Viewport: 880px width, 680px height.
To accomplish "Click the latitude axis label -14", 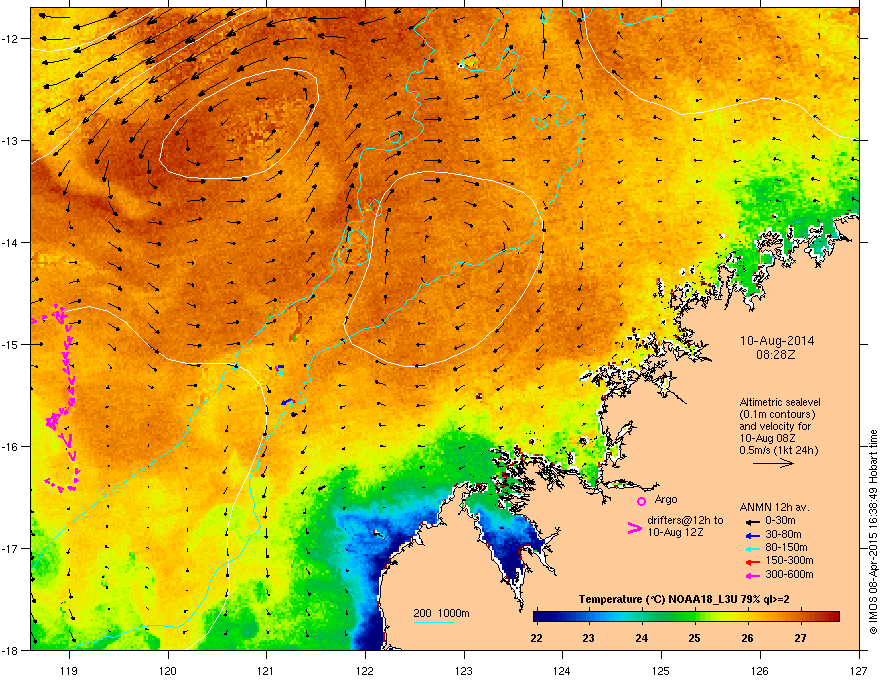I will pos(10,242).
